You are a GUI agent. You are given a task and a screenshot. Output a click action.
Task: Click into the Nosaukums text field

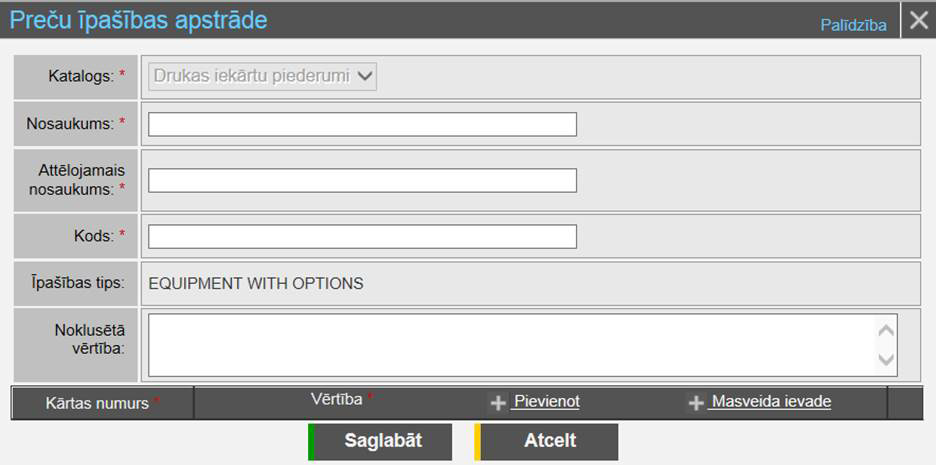(x=362, y=124)
